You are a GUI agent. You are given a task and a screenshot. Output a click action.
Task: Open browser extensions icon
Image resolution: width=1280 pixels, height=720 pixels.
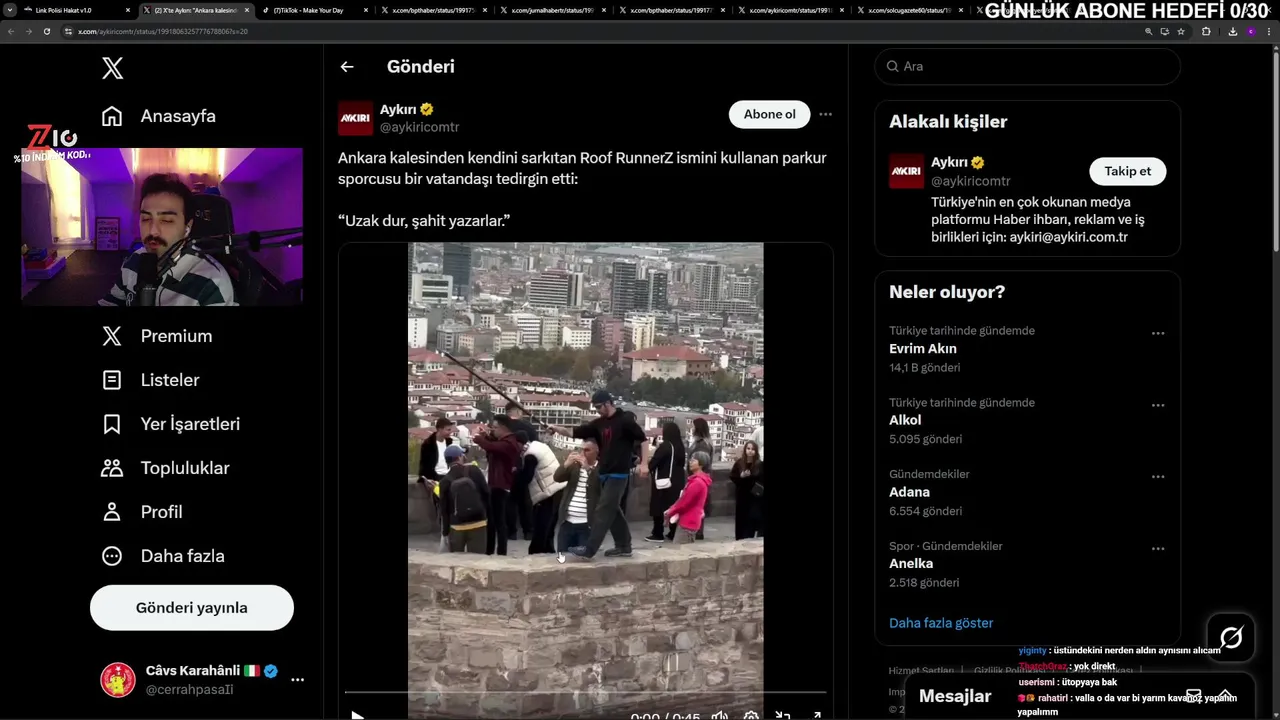click(x=1206, y=31)
